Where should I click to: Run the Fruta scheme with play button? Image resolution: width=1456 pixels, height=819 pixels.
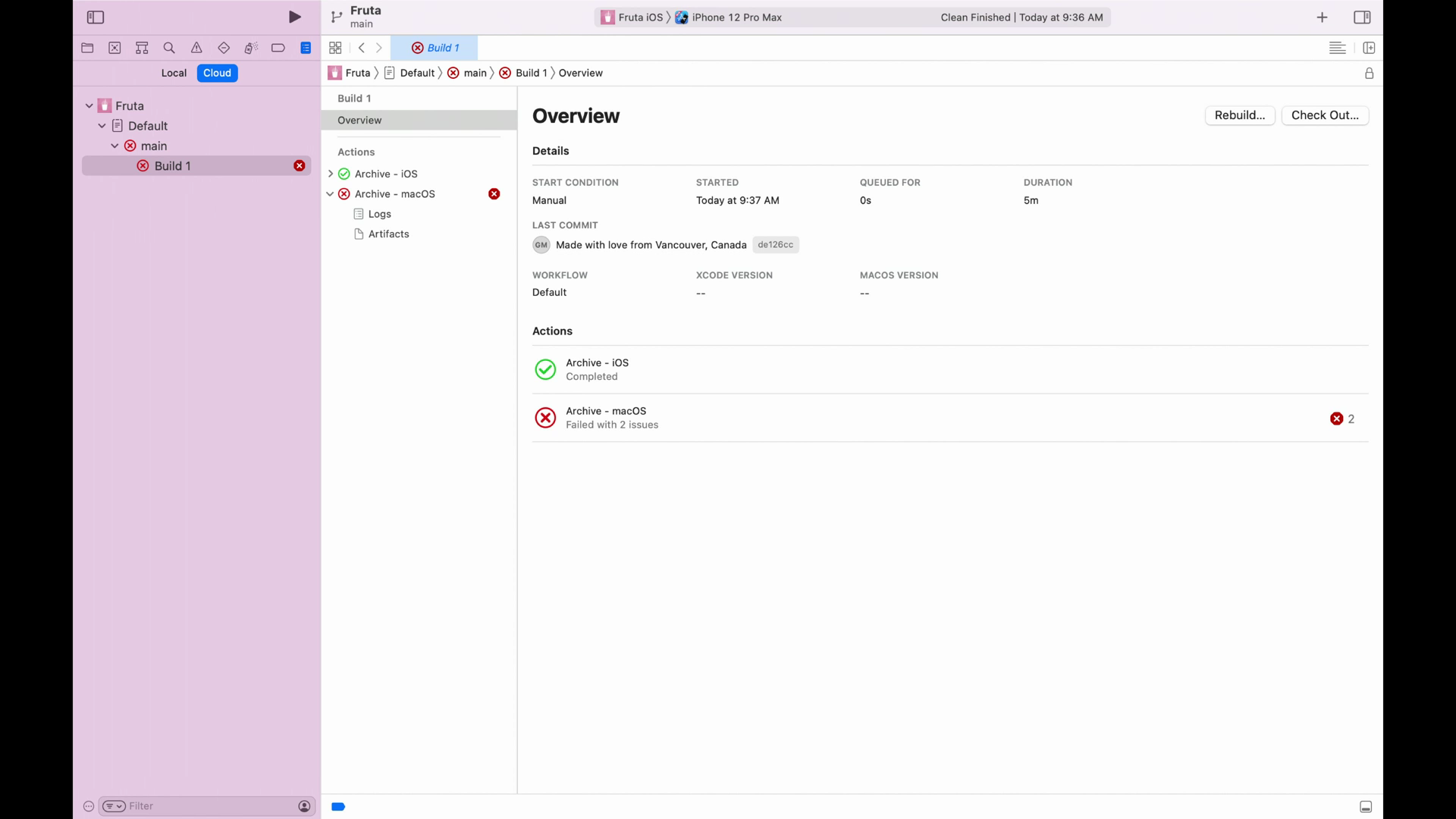click(295, 17)
